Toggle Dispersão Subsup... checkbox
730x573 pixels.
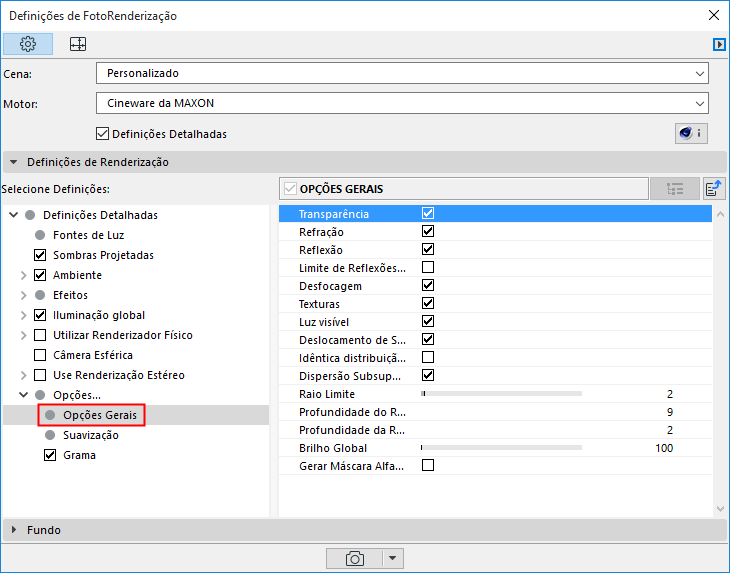coord(428,376)
